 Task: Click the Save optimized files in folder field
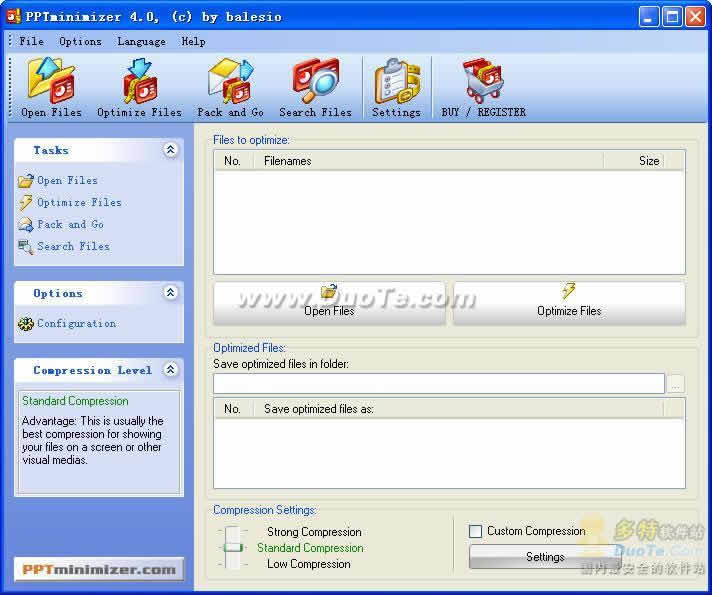click(x=439, y=384)
